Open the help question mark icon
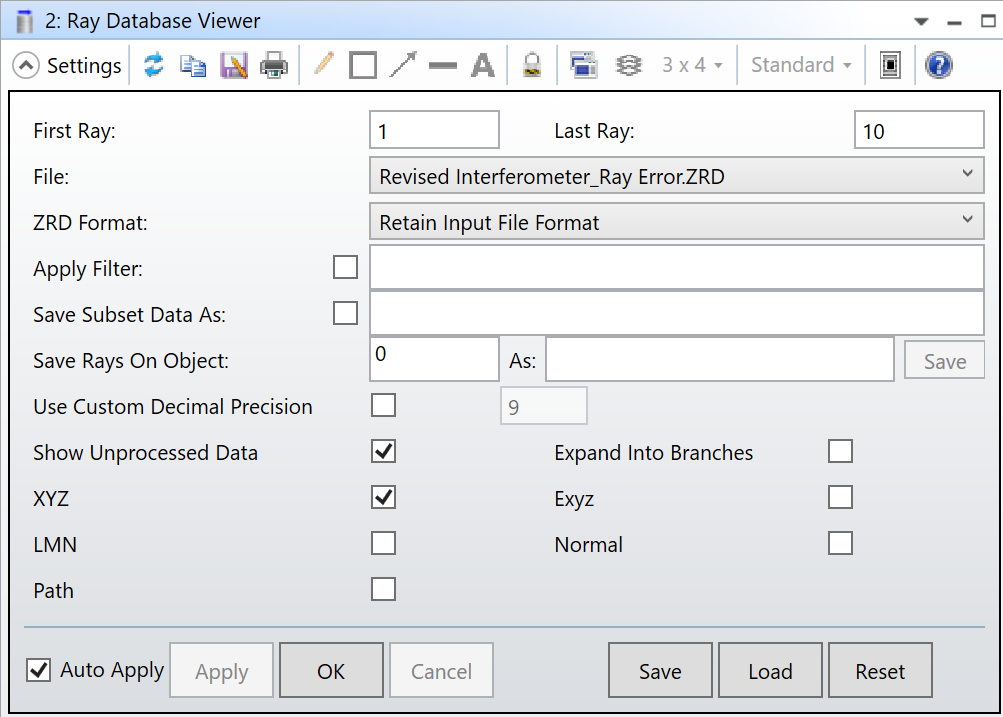The width and height of the screenshot is (1003, 717). pyautogui.click(x=938, y=65)
